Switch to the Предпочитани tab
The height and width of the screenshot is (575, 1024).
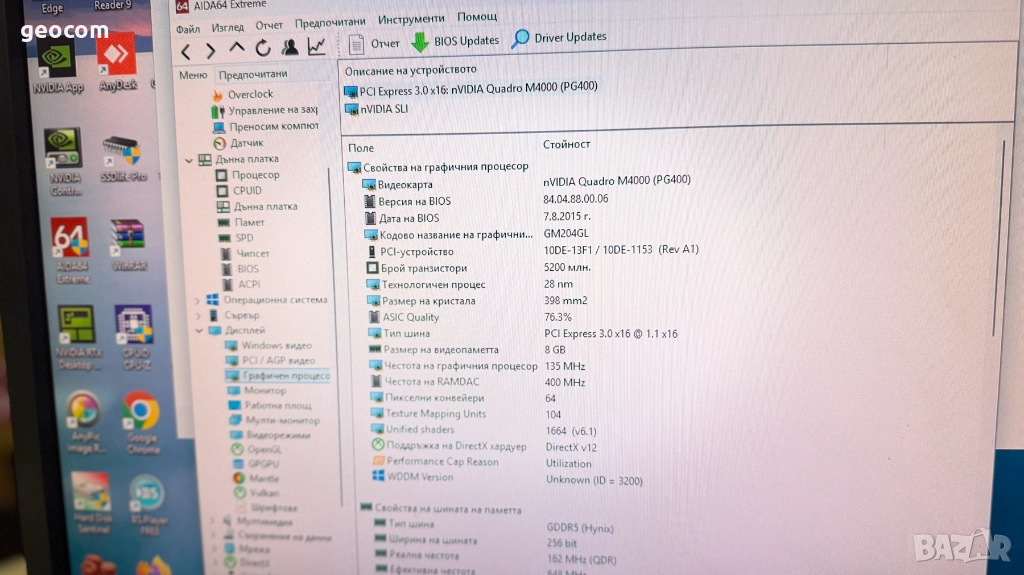tap(253, 75)
